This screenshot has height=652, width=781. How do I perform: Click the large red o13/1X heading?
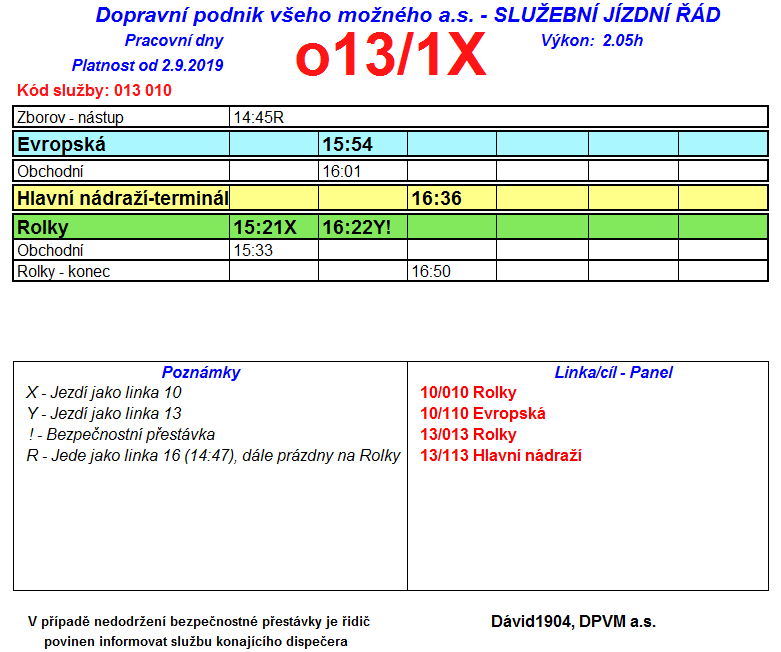(390, 54)
